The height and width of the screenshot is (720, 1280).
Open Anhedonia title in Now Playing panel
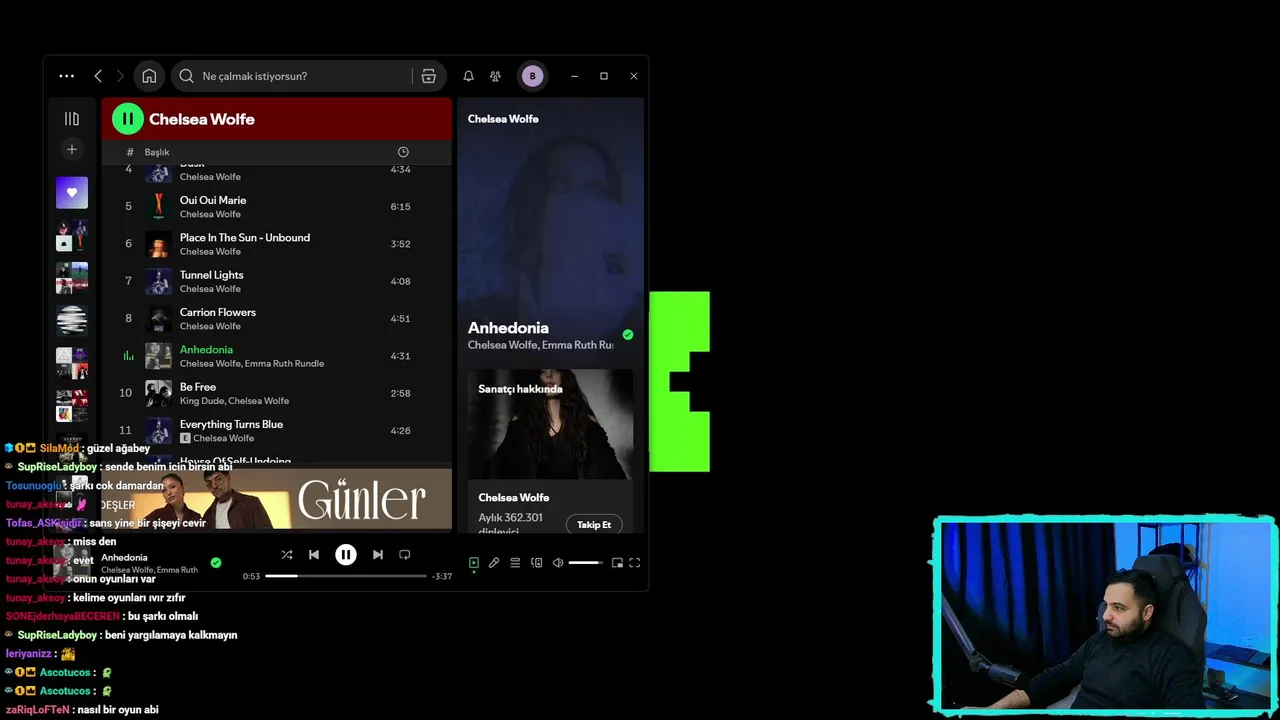point(508,328)
